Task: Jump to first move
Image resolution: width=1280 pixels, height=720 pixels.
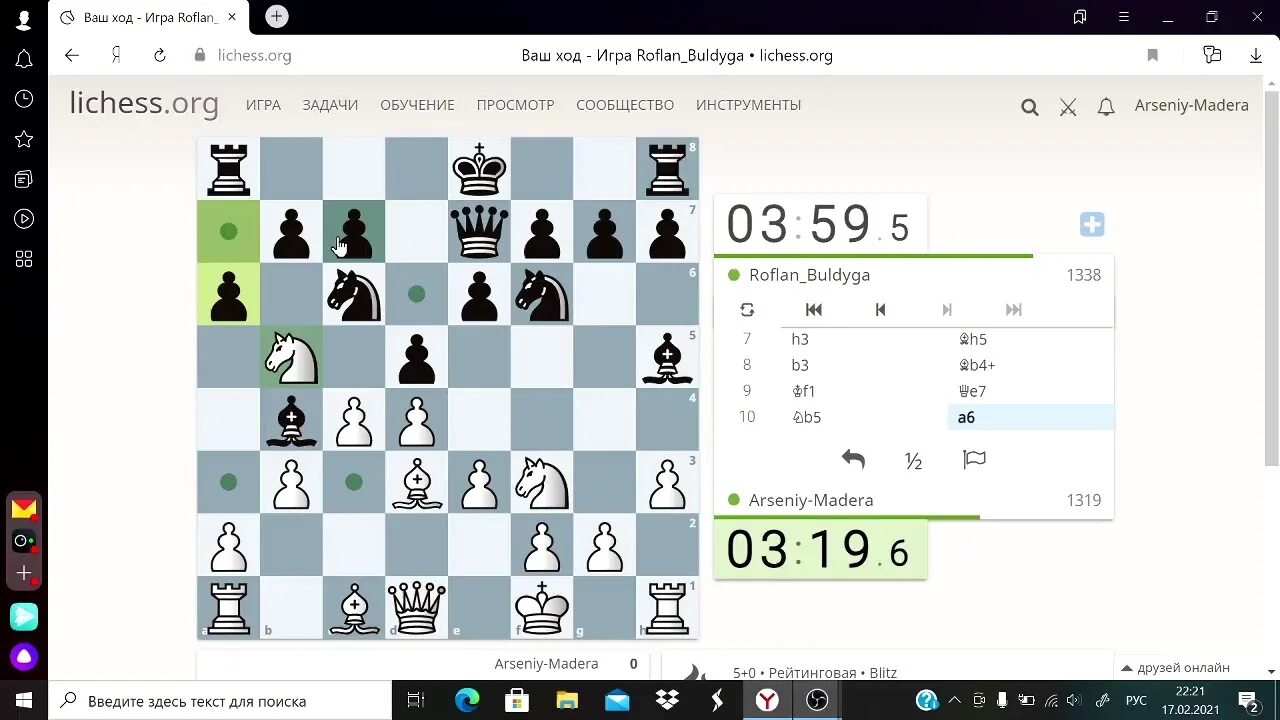Action: tap(814, 310)
